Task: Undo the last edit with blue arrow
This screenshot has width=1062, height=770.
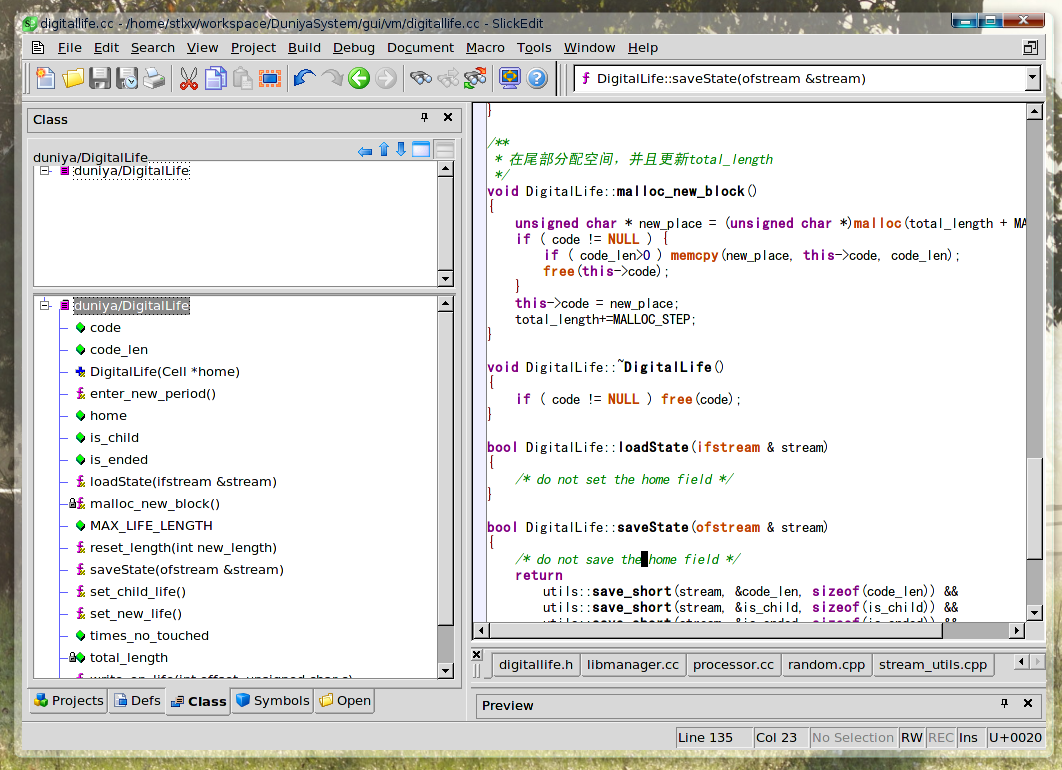Action: pos(305,79)
